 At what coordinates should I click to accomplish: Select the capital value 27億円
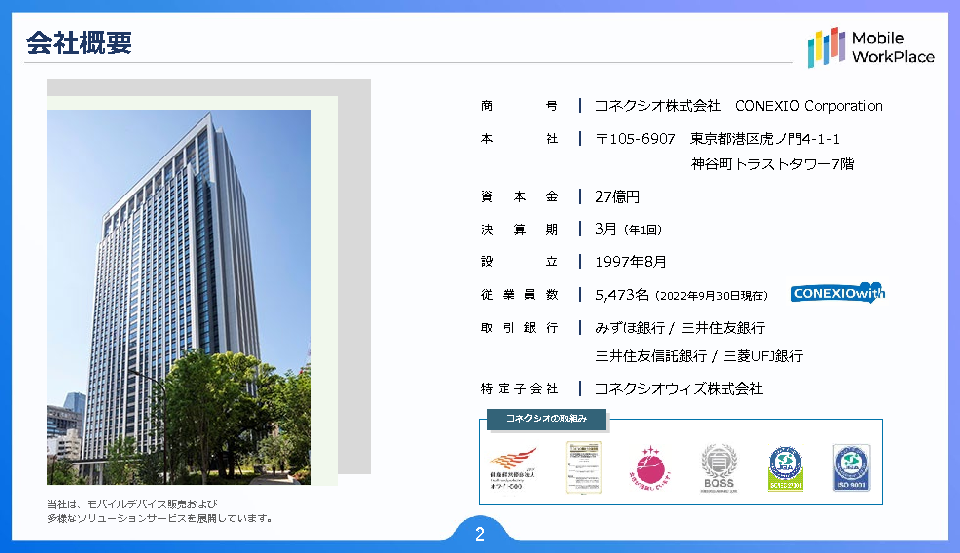pos(617,197)
